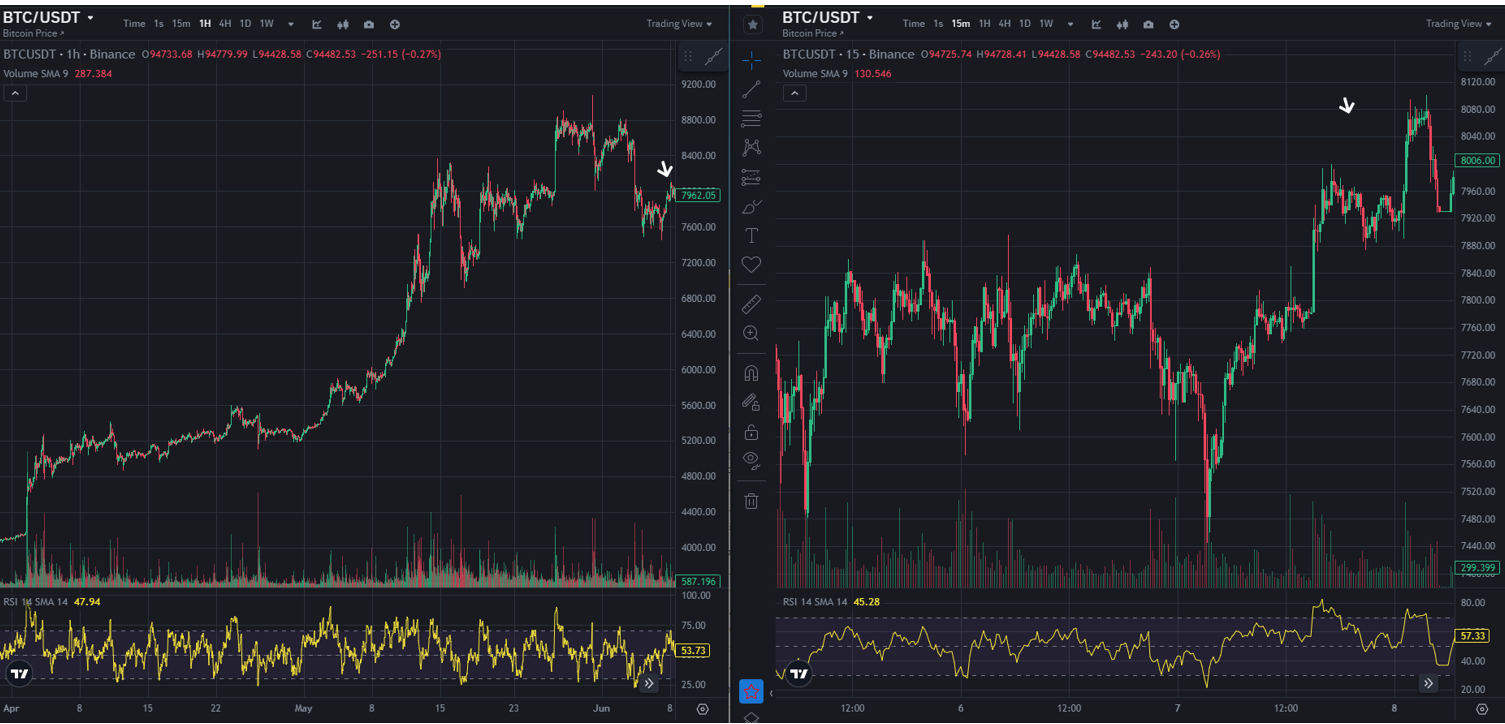Open Bitcoin Price link on left chart
The width and height of the screenshot is (1505, 724).
34,34
